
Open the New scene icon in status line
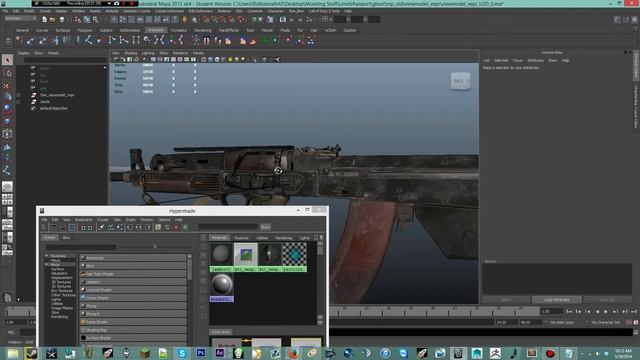pyautogui.click(x=44, y=19)
